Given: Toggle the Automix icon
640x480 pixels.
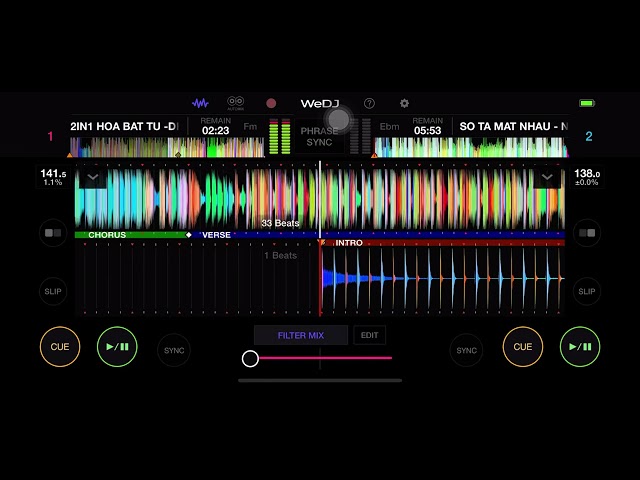Looking at the screenshot, I should pyautogui.click(x=236, y=103).
